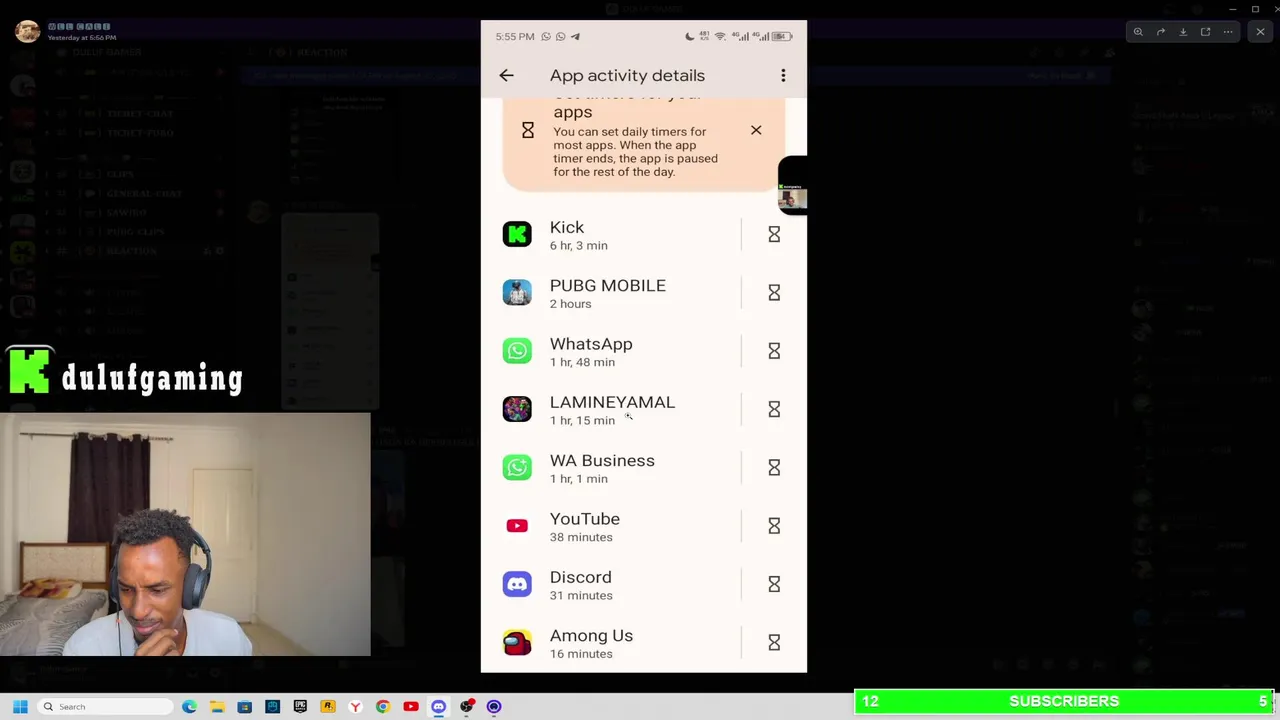The image size is (1280, 720).
Task: Tap the WA Business app icon
Action: coord(517,467)
